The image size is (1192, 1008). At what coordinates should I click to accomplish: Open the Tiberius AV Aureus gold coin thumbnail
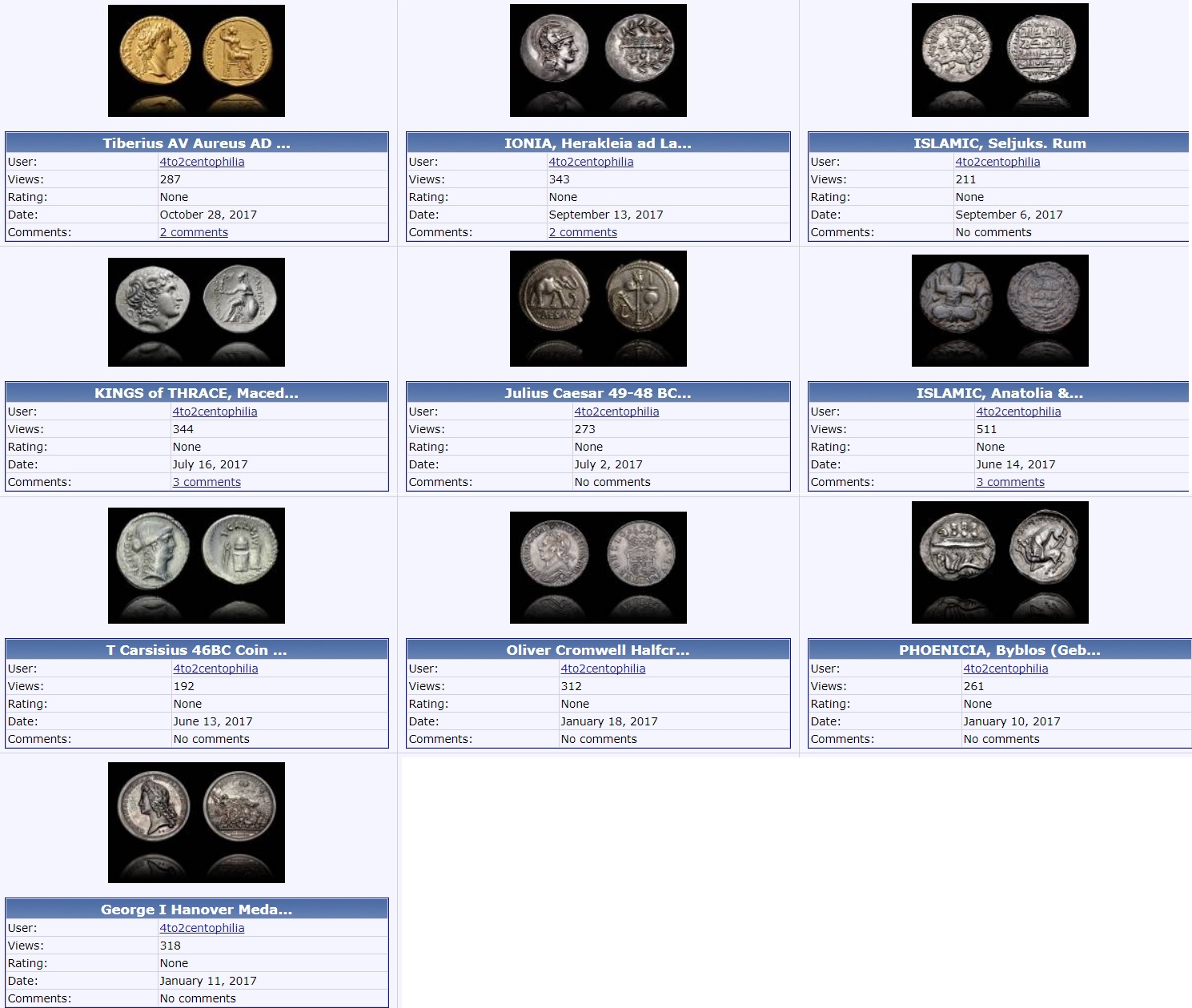pyautogui.click(x=196, y=61)
